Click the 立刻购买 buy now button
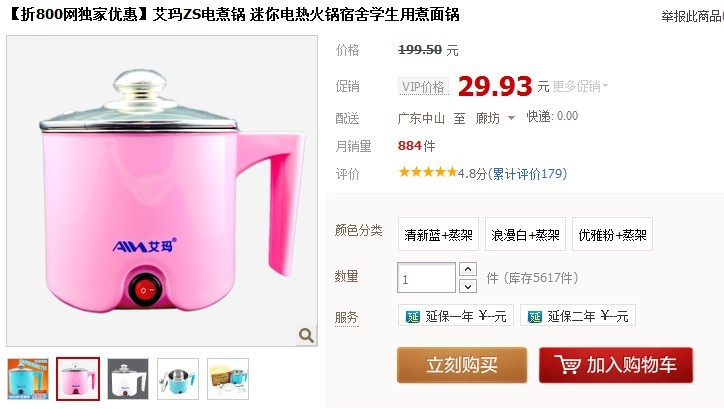 (x=462, y=365)
